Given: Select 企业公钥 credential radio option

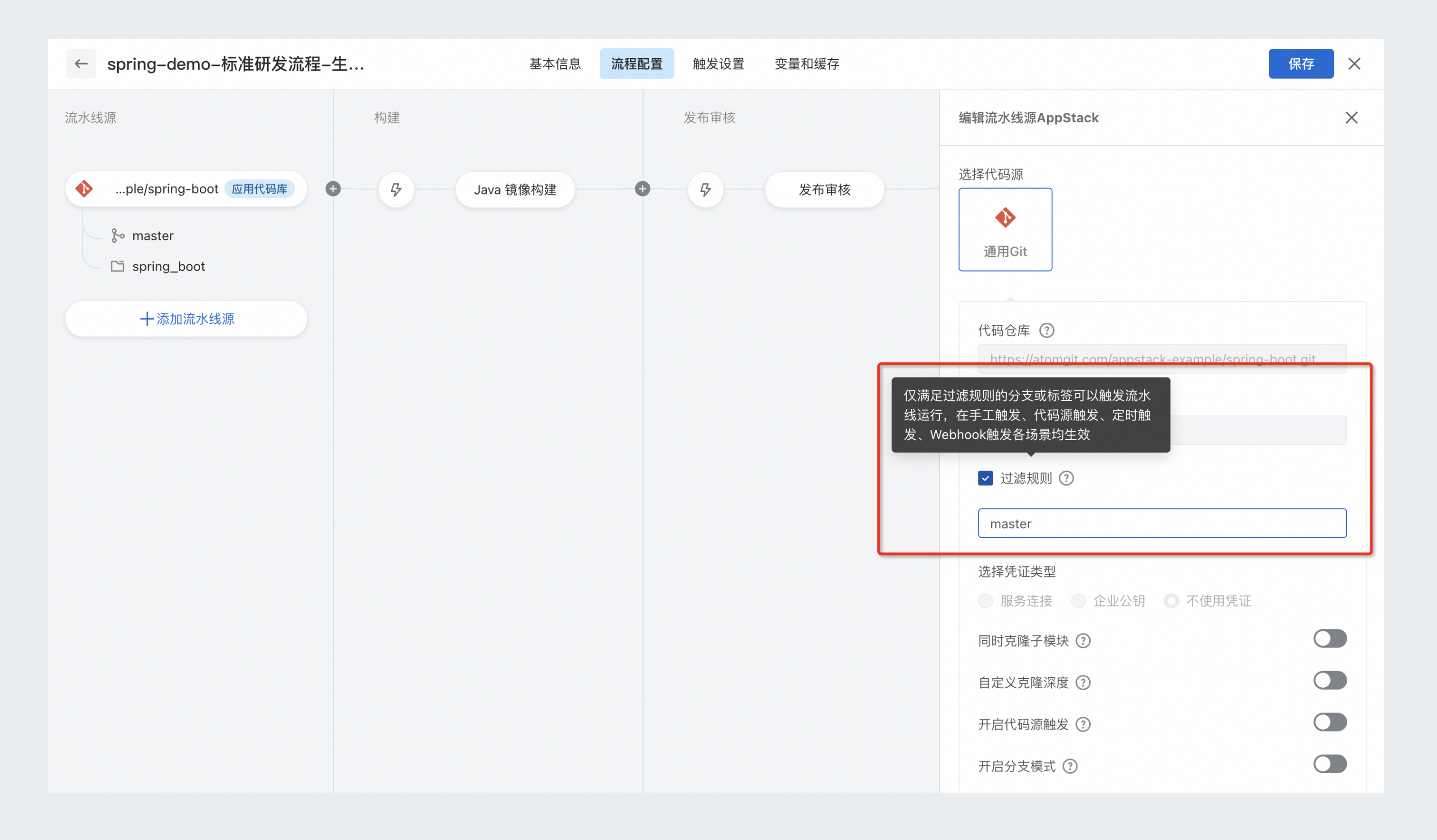Looking at the screenshot, I should pos(1078,601).
